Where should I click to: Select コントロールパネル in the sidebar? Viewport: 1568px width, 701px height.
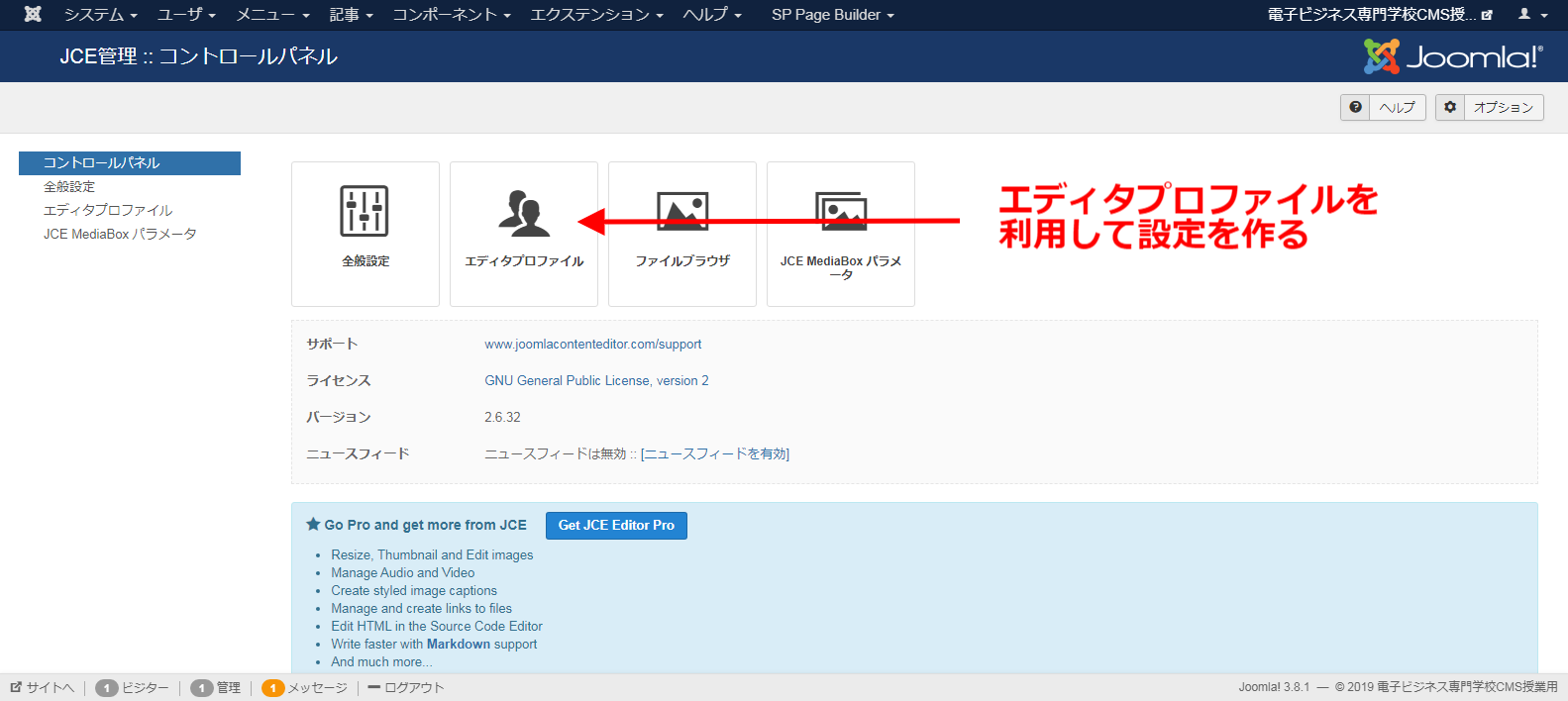click(130, 163)
